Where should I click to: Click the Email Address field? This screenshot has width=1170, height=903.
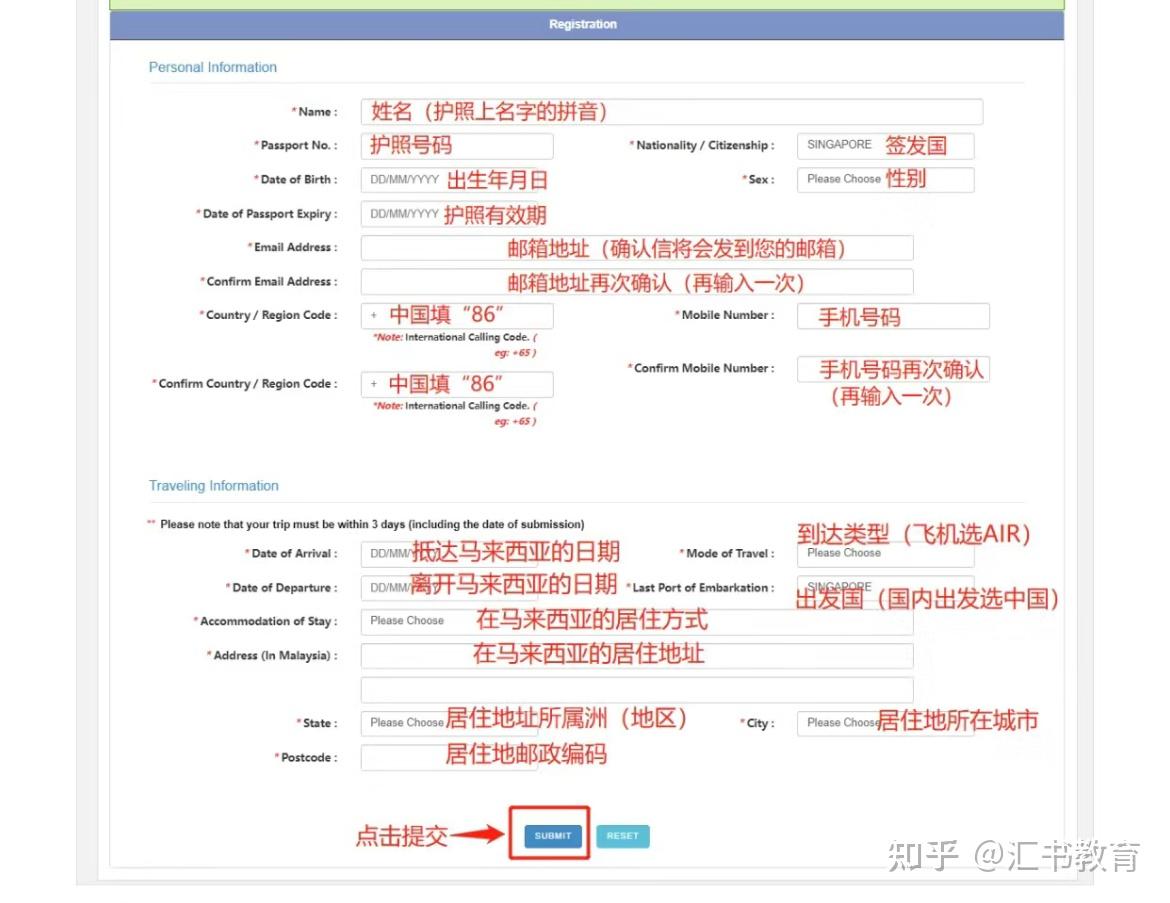[637, 247]
